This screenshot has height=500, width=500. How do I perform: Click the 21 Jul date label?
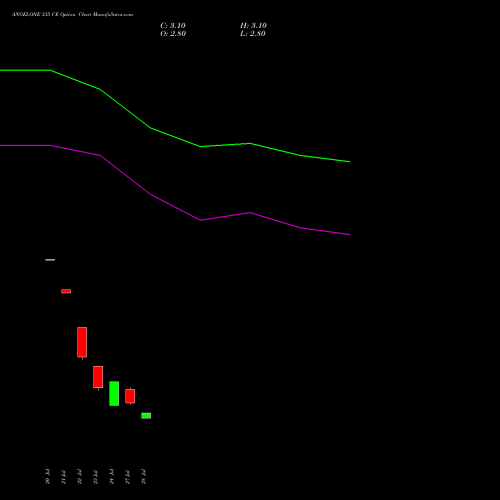(x=64, y=477)
